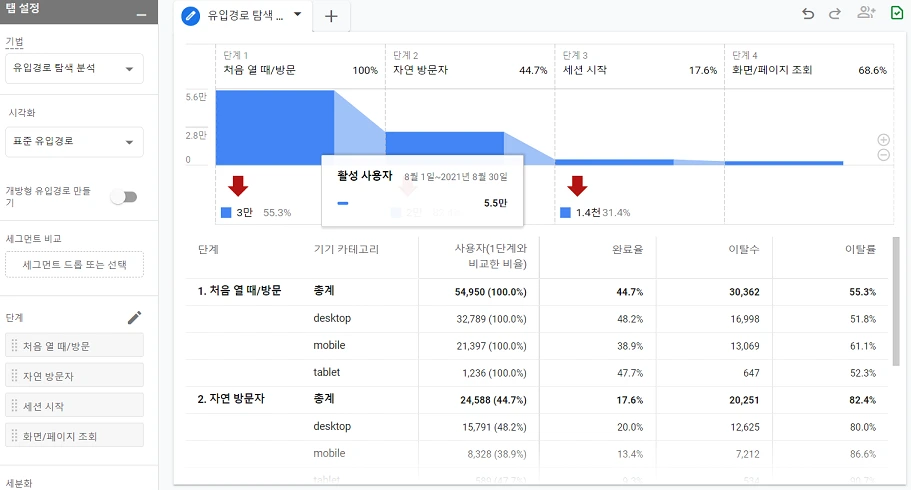Redo the last change
Image resolution: width=911 pixels, height=490 pixels.
(835, 13)
